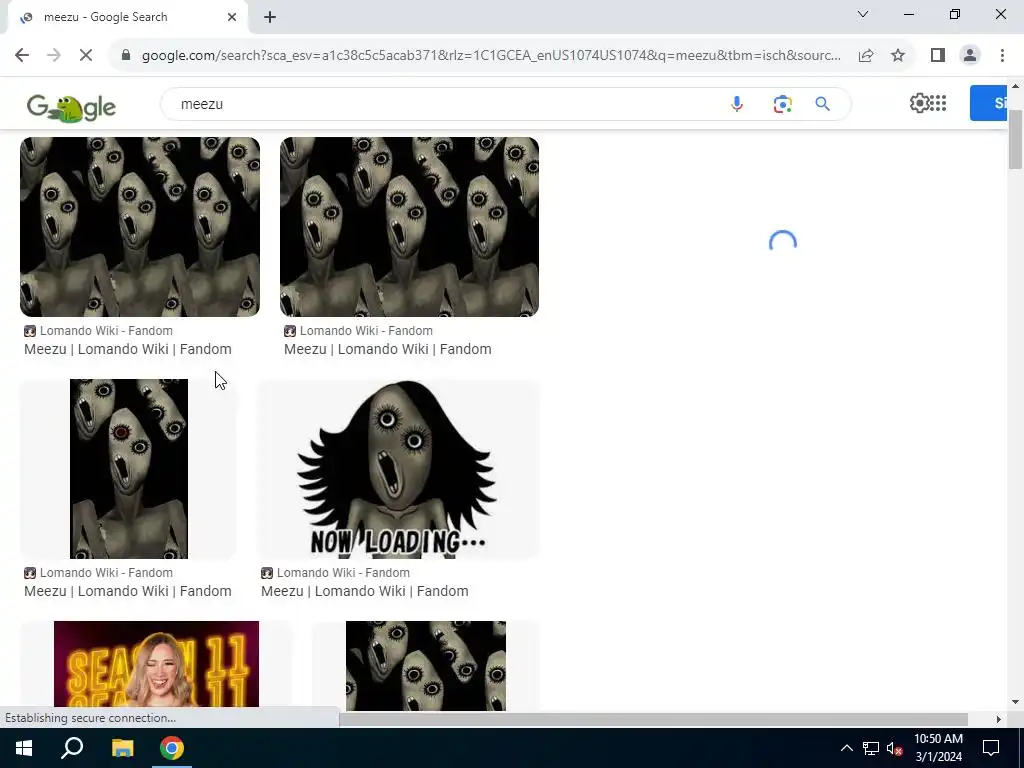This screenshot has height=768, width=1024.
Task: Go back to the previous page
Action: tap(22, 56)
